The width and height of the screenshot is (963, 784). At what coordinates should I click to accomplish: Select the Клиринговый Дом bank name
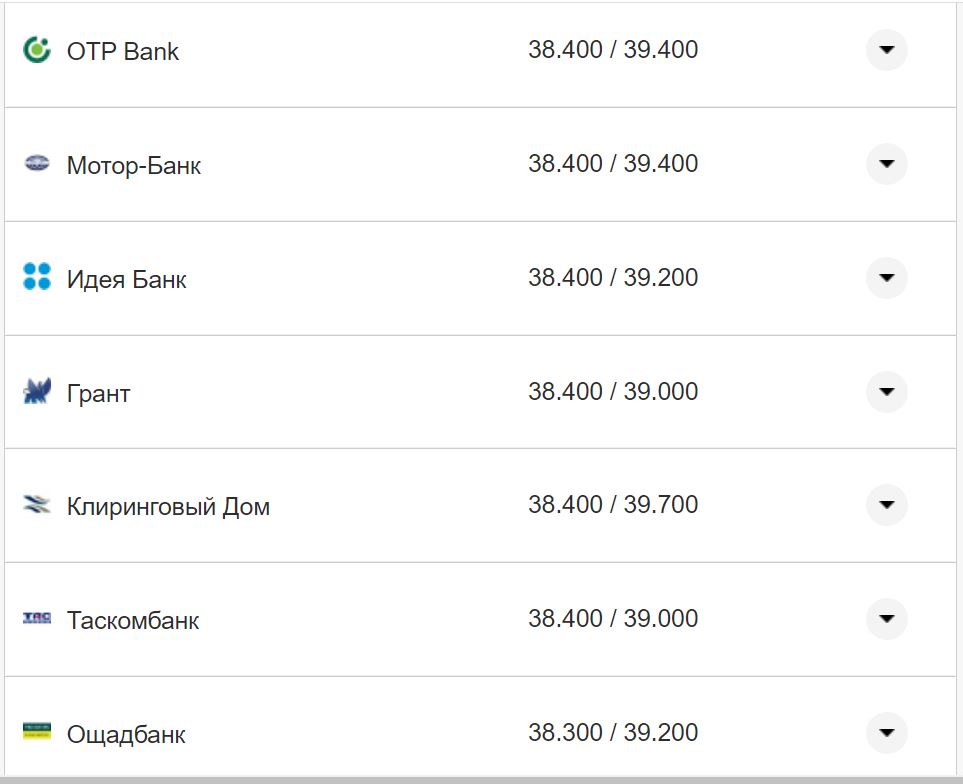click(168, 507)
